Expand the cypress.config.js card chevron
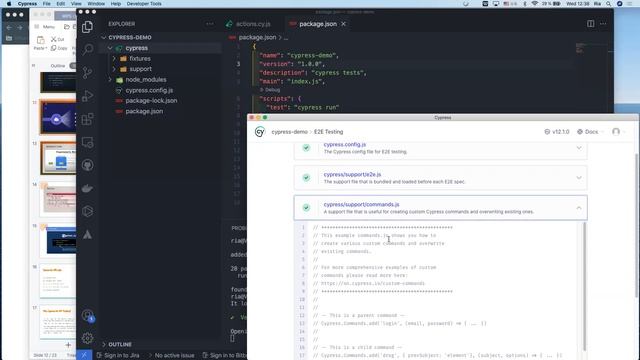Viewport: 640px width, 360px height. pyautogui.click(x=579, y=148)
